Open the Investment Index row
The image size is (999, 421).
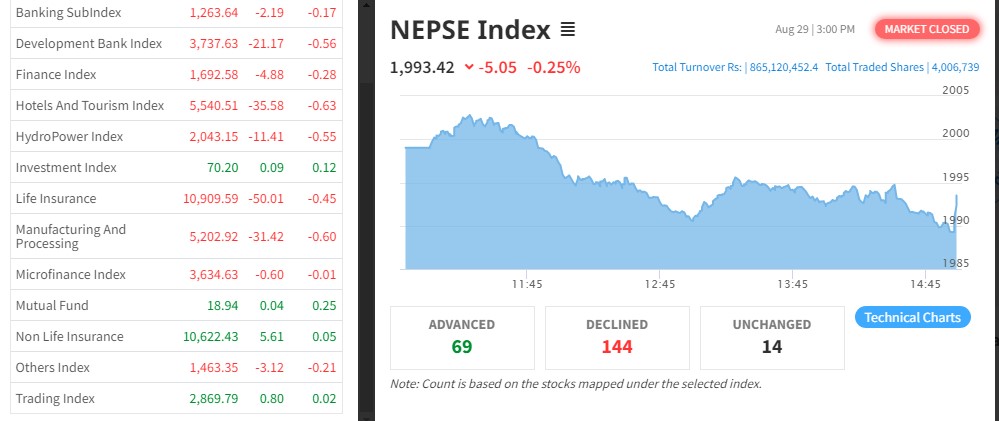[66, 167]
